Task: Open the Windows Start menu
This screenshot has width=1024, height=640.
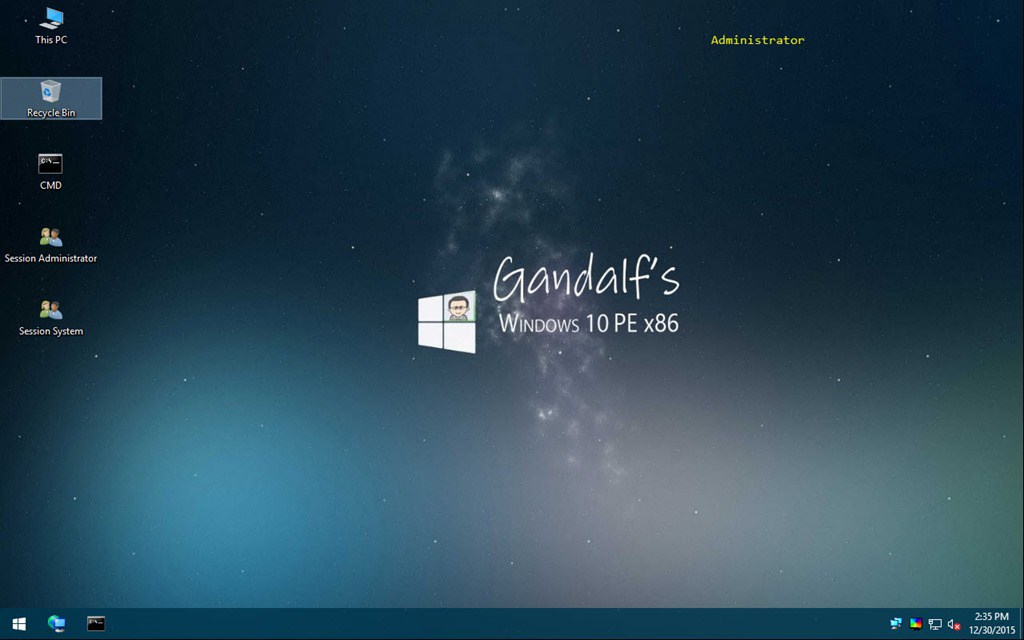Action: coord(19,624)
